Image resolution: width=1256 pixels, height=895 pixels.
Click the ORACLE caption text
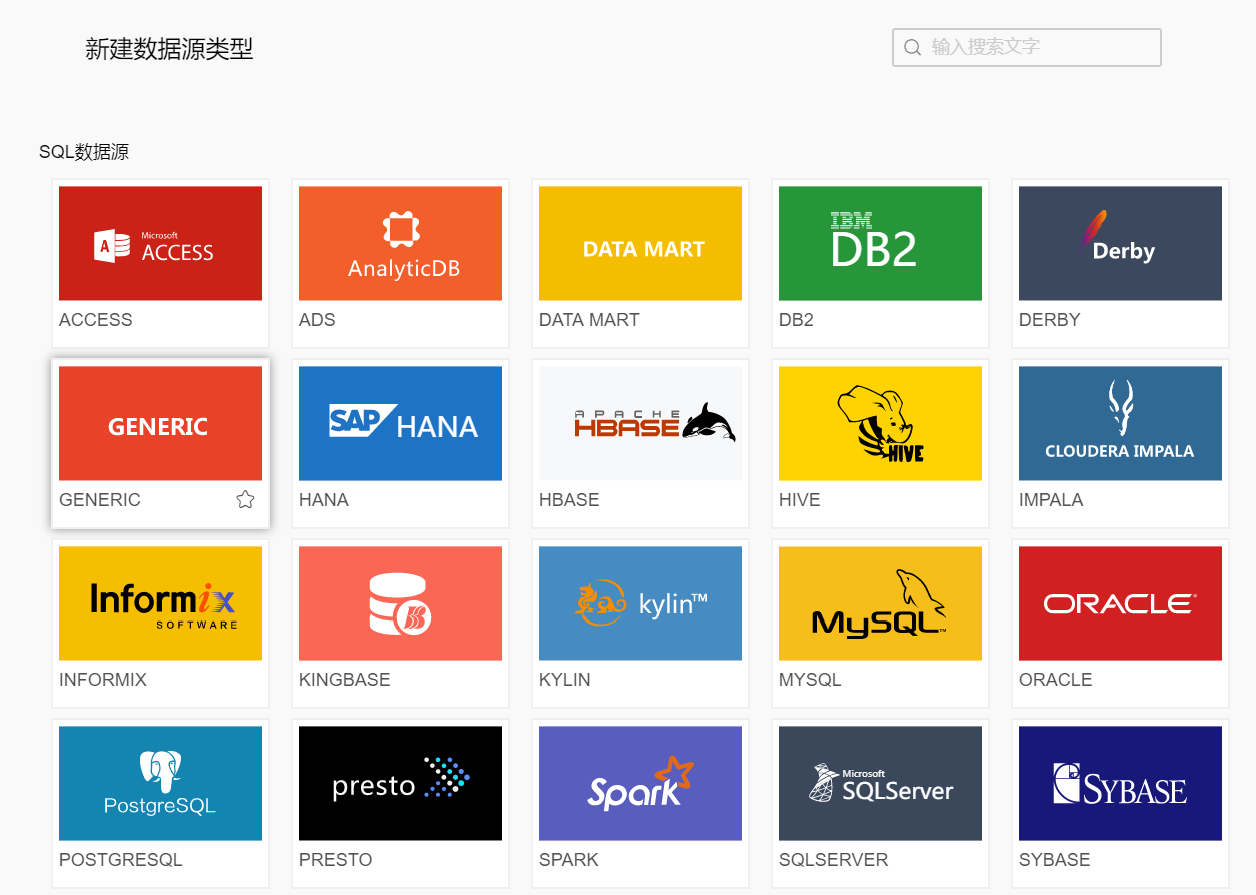(1056, 680)
